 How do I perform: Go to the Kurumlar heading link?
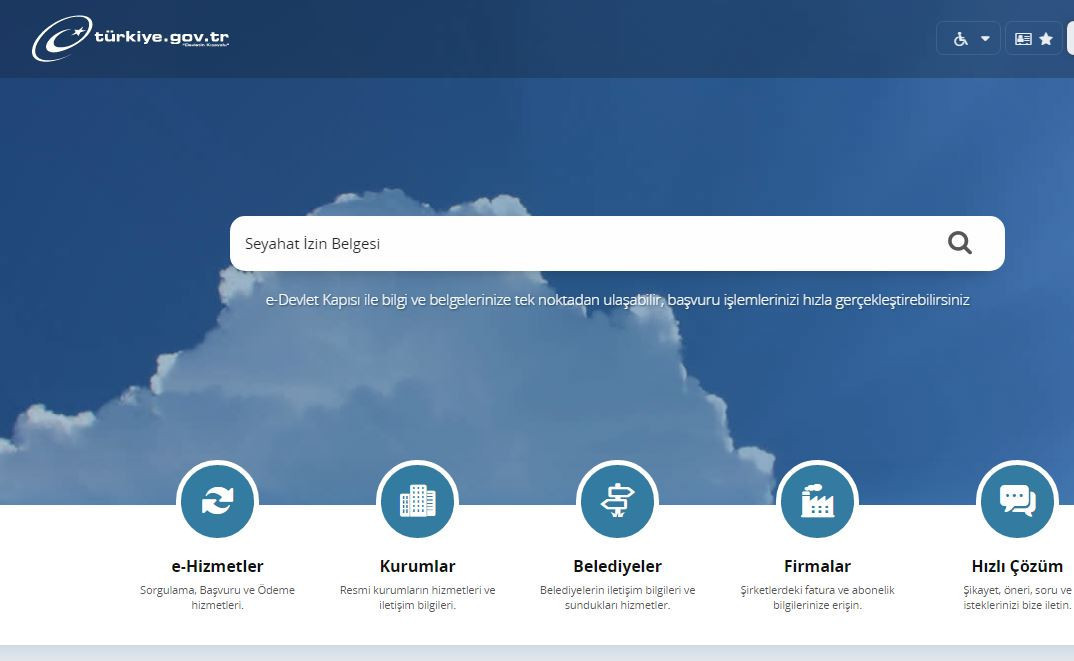point(417,566)
